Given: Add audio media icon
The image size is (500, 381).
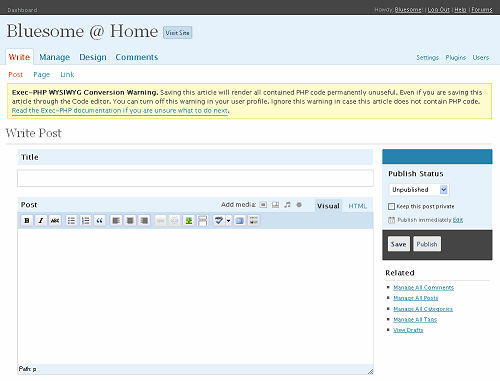Looking at the screenshot, I should pos(287,205).
